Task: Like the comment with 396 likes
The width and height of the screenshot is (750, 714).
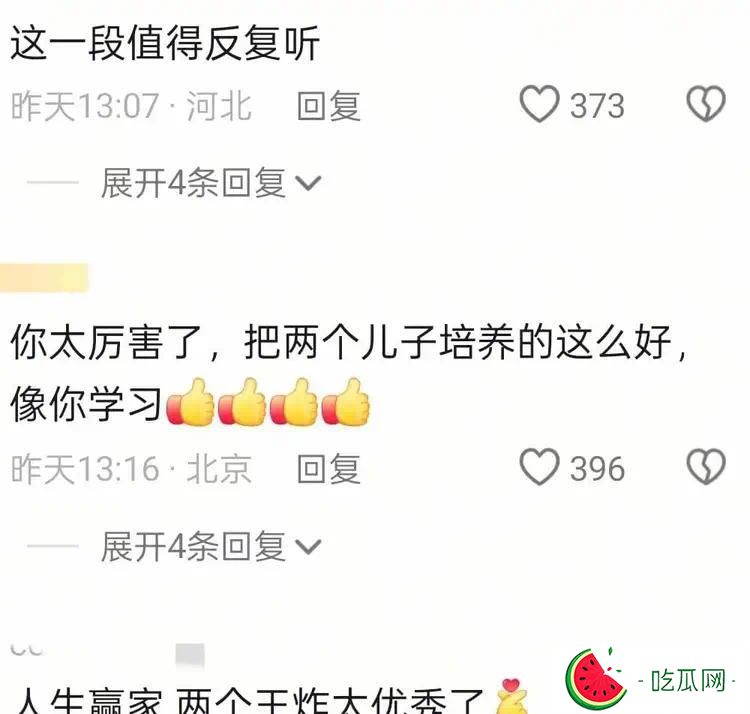Action: [539, 467]
